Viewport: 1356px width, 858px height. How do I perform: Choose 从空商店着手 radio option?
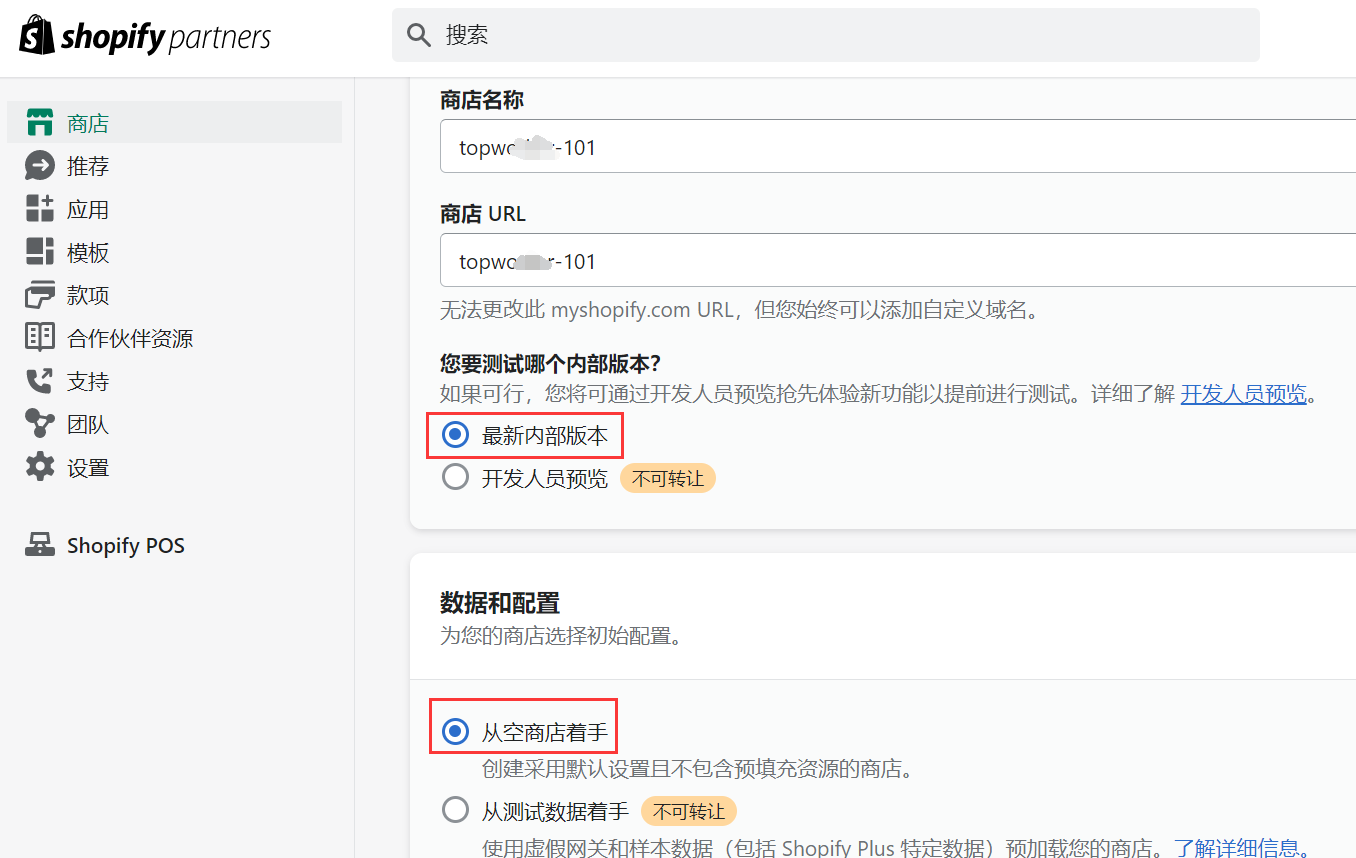coord(455,731)
